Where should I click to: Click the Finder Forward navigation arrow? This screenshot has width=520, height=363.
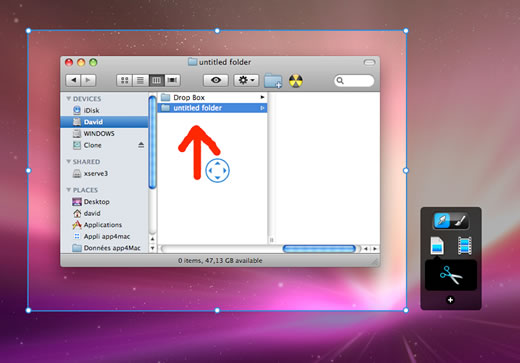tap(88, 80)
